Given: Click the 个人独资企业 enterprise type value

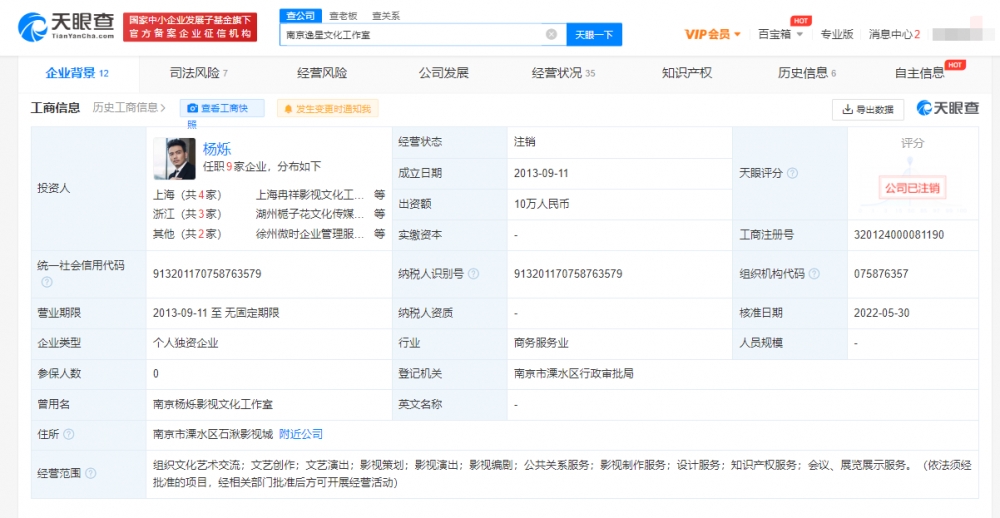Looking at the screenshot, I should click(186, 343).
